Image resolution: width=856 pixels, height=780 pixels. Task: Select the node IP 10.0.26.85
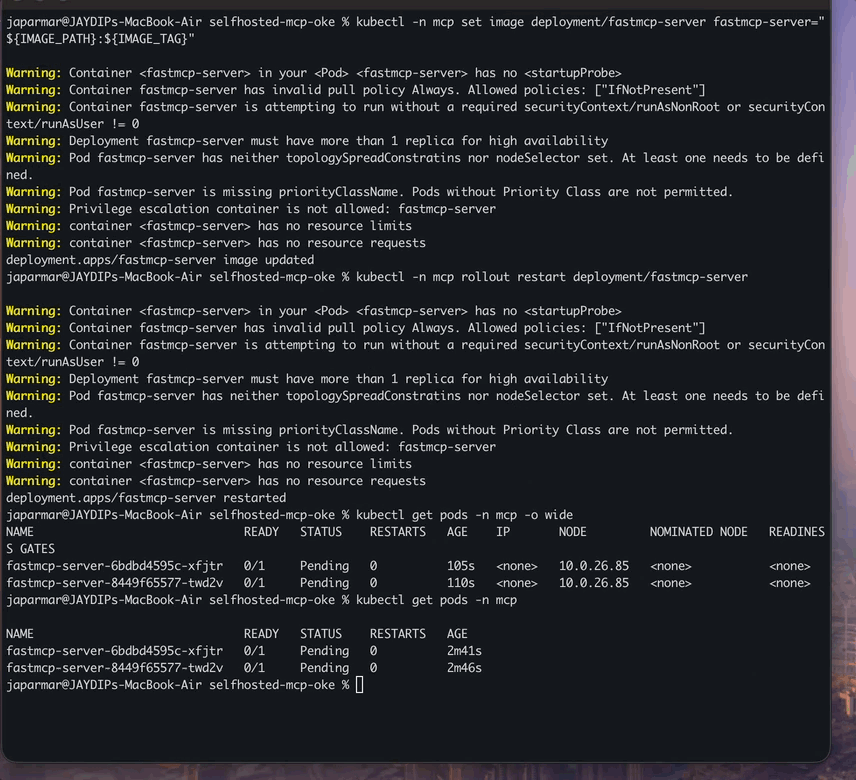(595, 565)
